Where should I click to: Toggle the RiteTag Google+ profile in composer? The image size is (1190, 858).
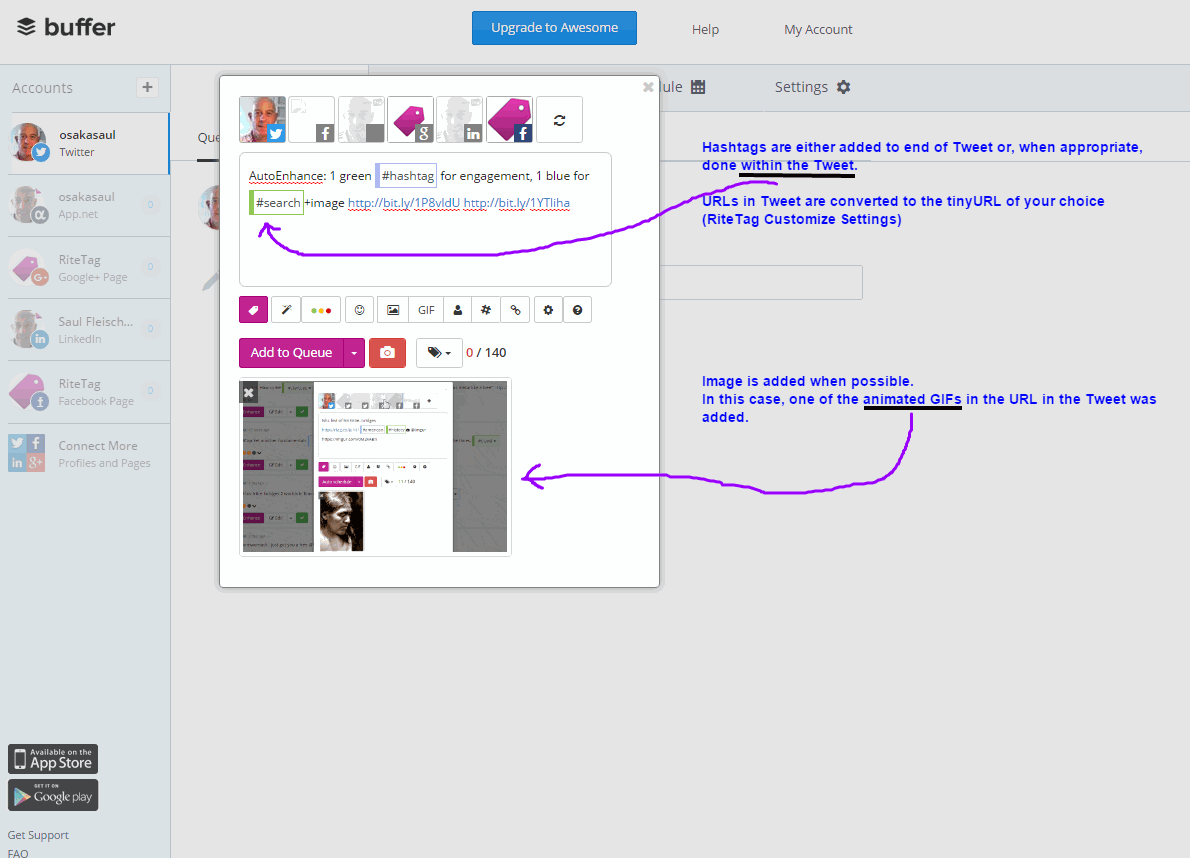pos(411,120)
